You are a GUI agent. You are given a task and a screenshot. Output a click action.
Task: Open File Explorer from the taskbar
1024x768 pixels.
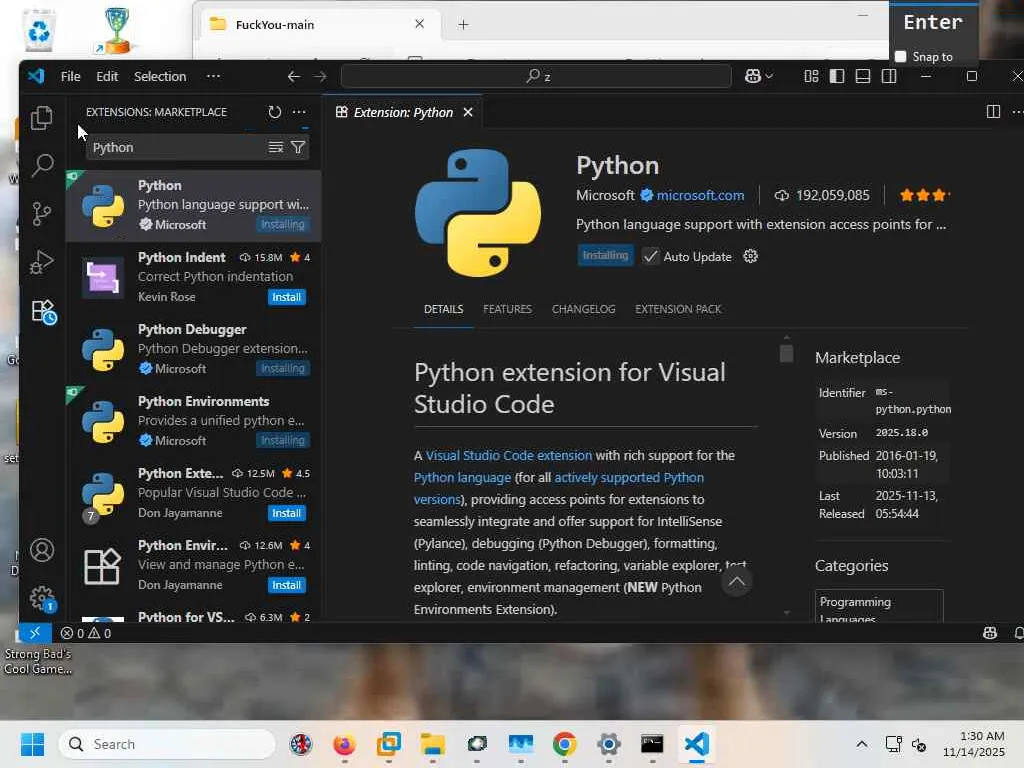(x=432, y=744)
